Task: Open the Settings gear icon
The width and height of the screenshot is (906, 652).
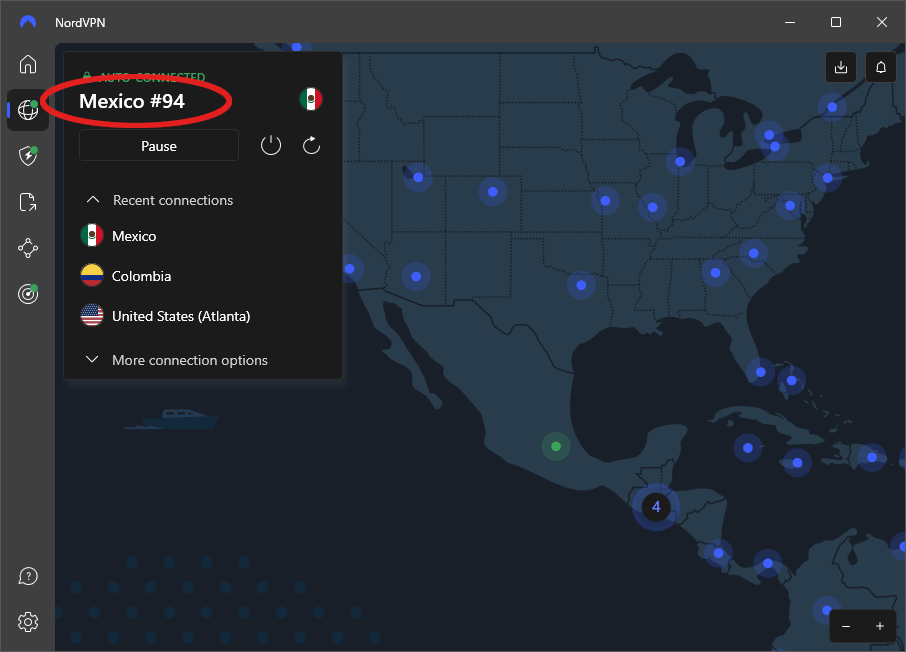Action: pos(28,622)
